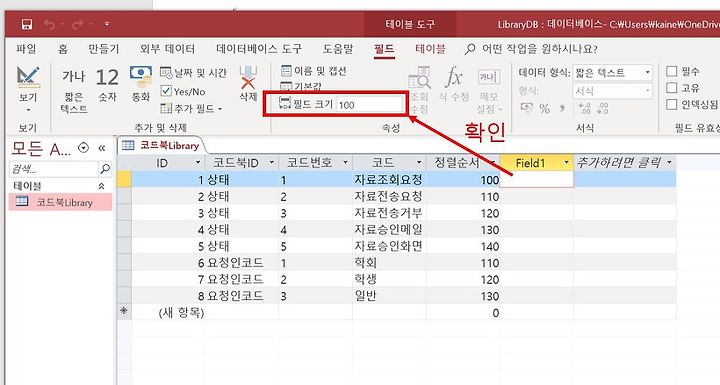The image size is (720, 385).
Task: Open the 외부 데이터 ribbon tab
Action: (x=167, y=49)
